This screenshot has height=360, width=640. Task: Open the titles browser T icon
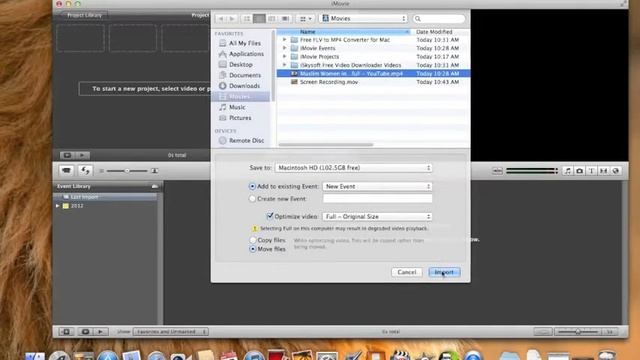click(x=591, y=171)
